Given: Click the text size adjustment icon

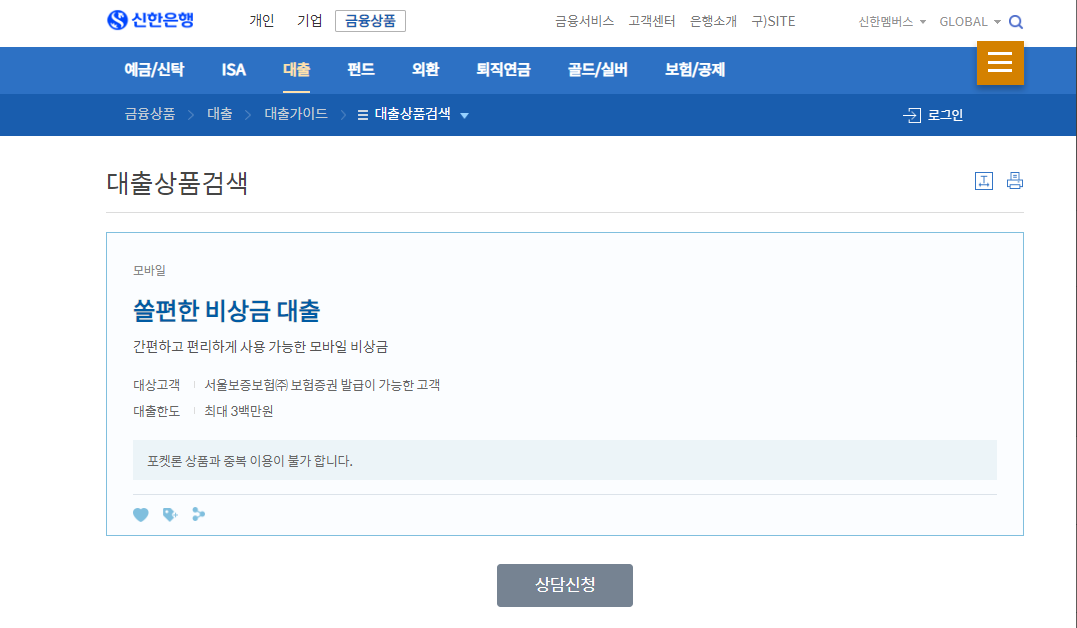Looking at the screenshot, I should coord(984,181).
